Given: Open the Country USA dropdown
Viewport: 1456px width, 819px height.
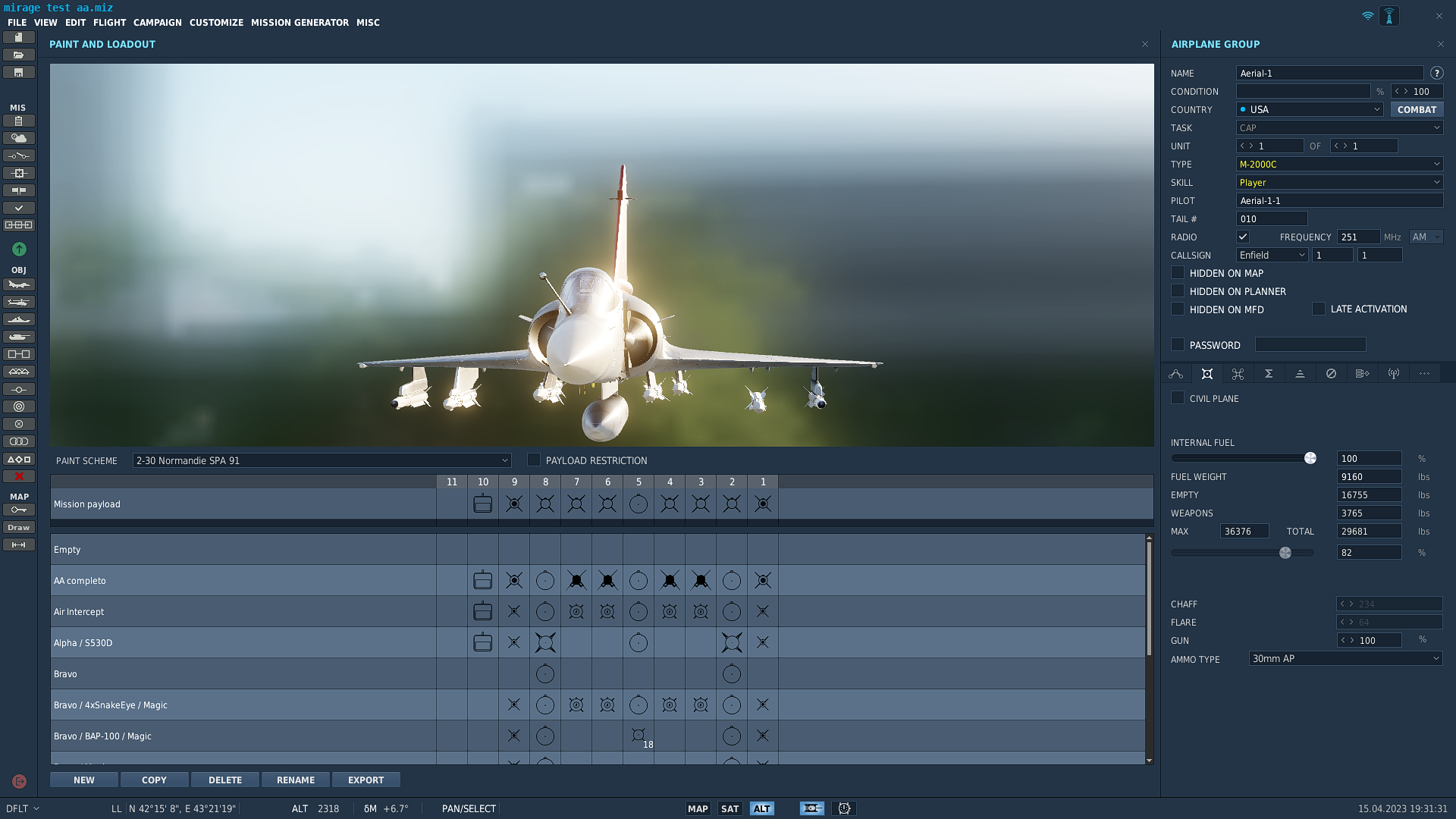Looking at the screenshot, I should coord(1310,109).
